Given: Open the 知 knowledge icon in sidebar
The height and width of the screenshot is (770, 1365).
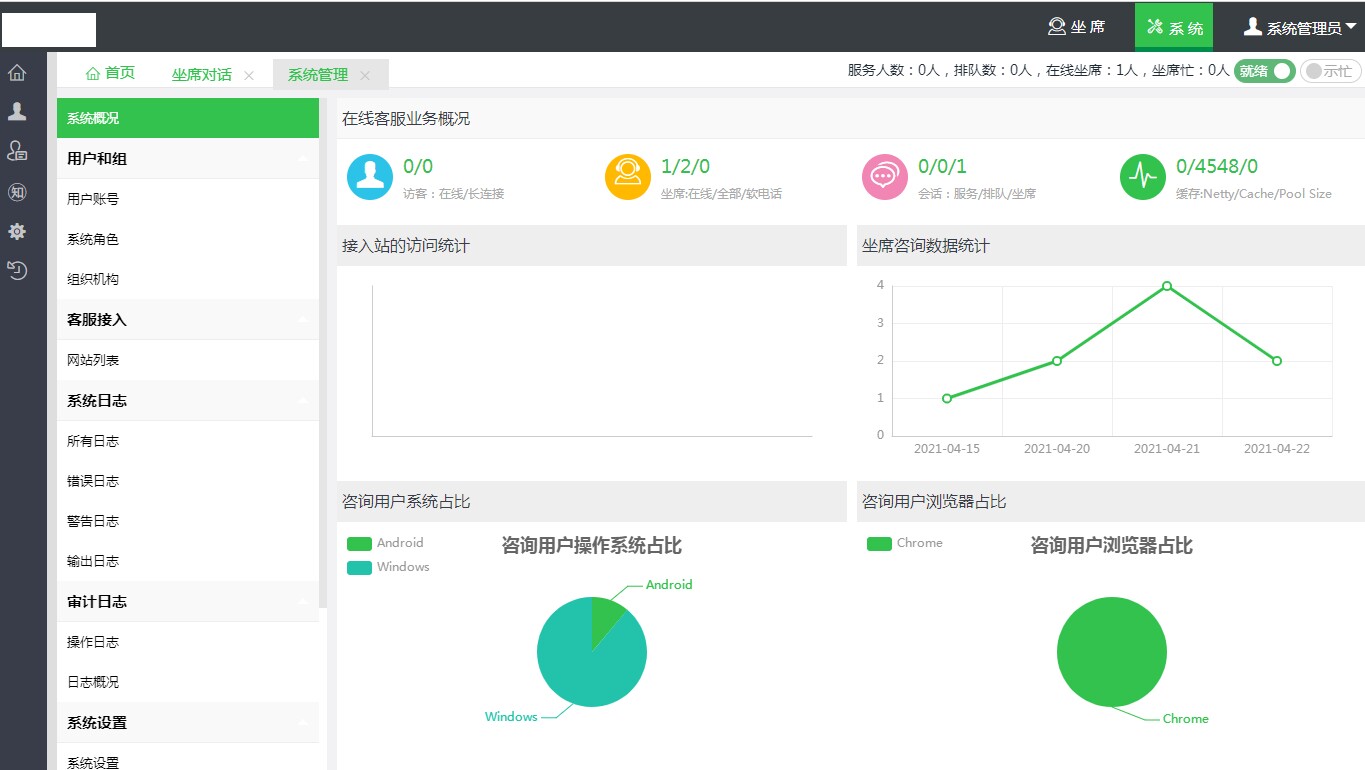Looking at the screenshot, I should coord(17,192).
